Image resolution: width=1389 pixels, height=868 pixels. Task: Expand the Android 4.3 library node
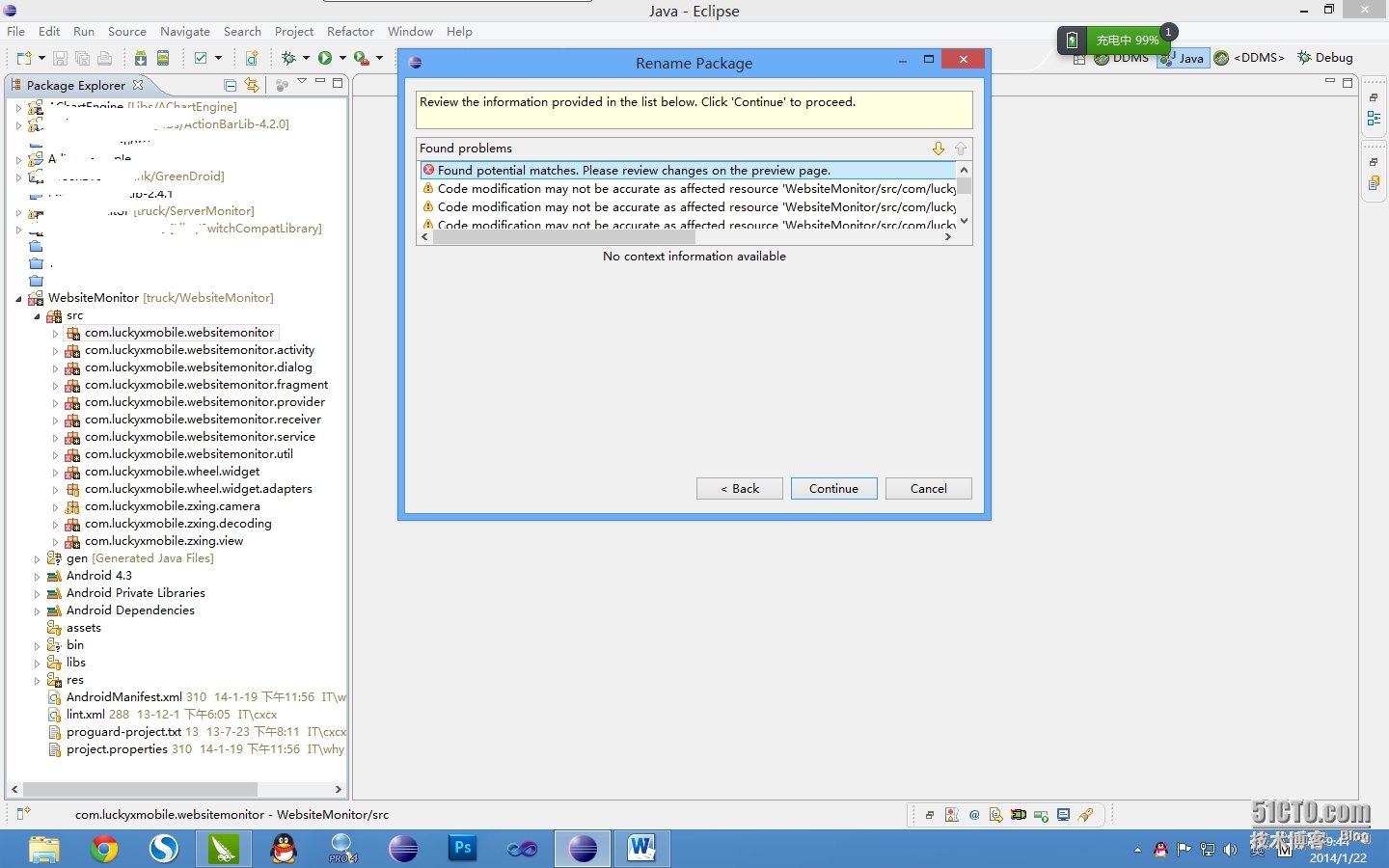click(37, 577)
